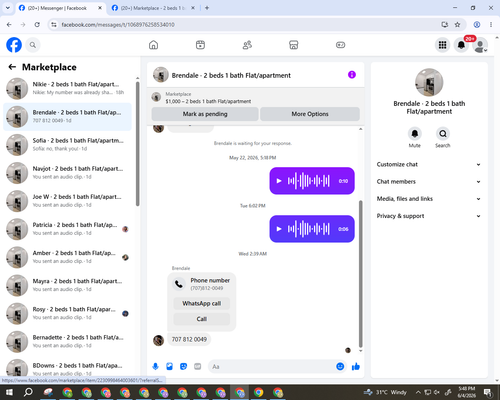The image size is (500, 400).
Task: Open Patricia conversation in list
Action: (67, 229)
